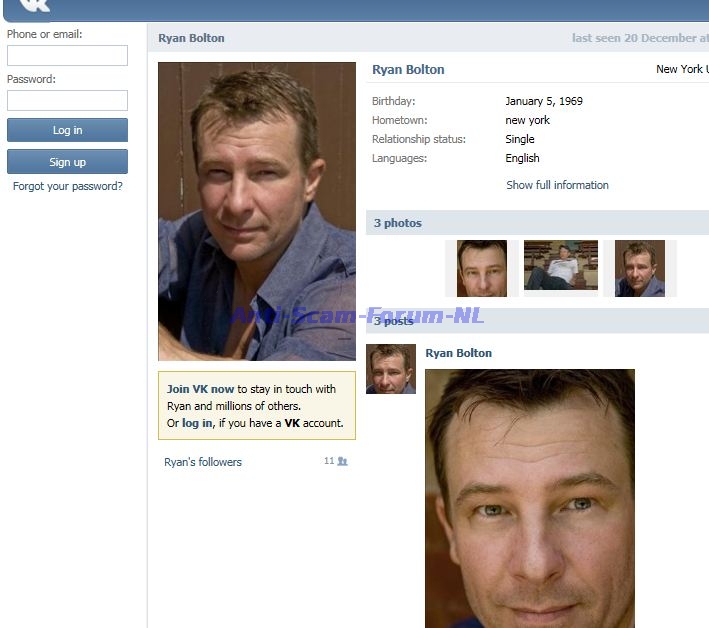Screen dimensions: 709x628
Task: Expand Show full information link
Action: [x=557, y=185]
